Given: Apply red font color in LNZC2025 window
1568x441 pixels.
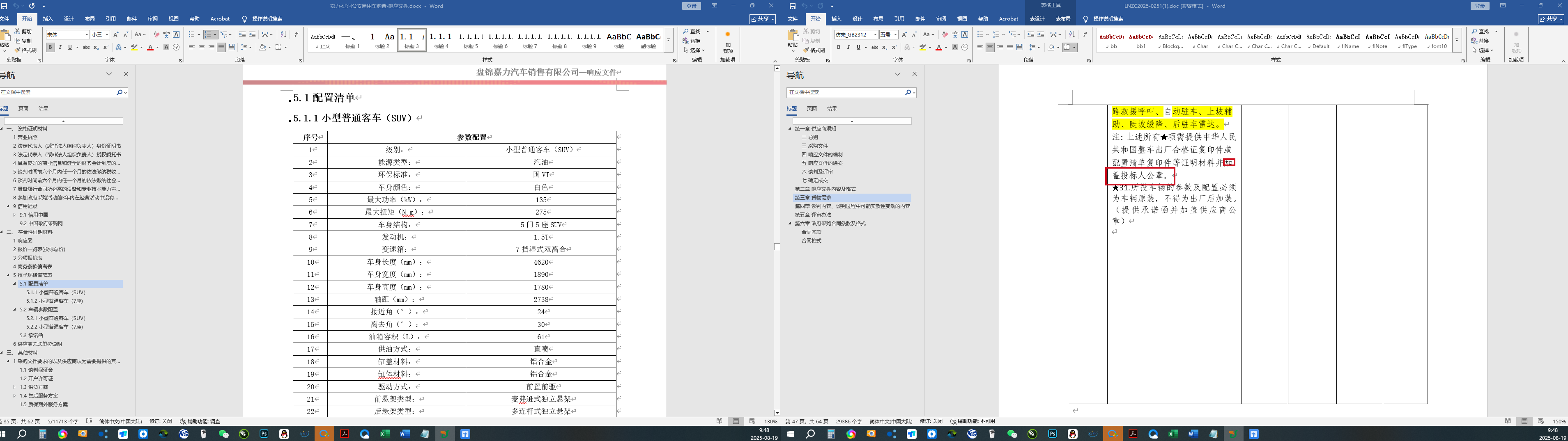Looking at the screenshot, I should point(938,48).
